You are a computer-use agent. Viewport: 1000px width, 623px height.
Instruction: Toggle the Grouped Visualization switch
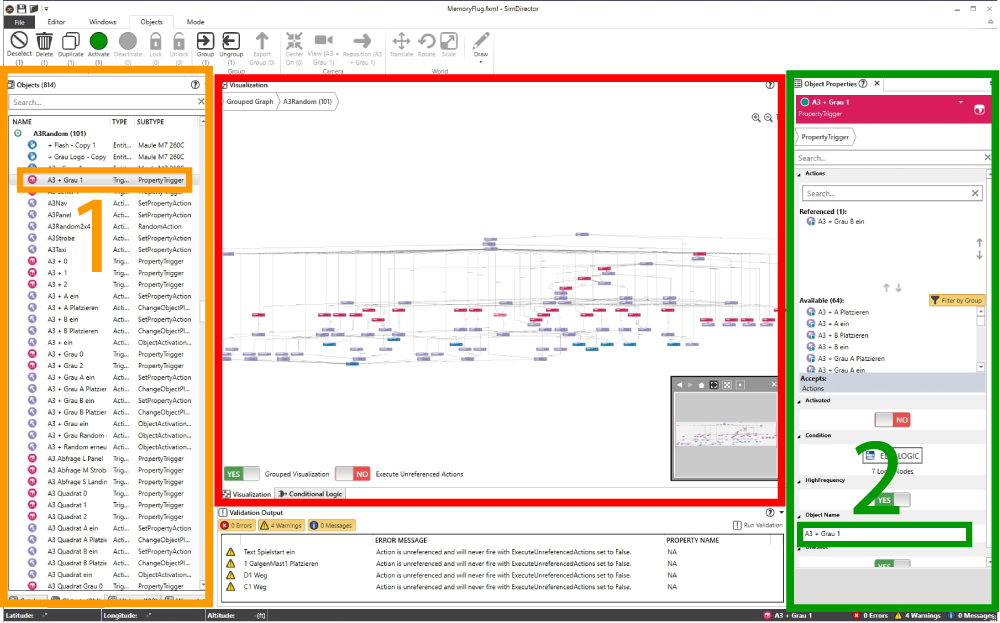click(242, 474)
